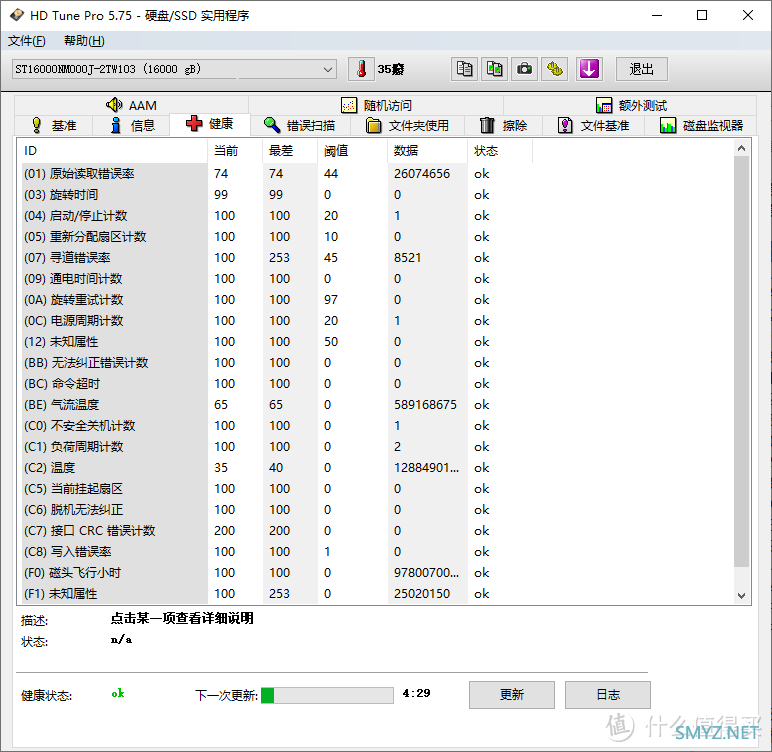Click the copy screenshot to clipboard icon

pos(494,69)
